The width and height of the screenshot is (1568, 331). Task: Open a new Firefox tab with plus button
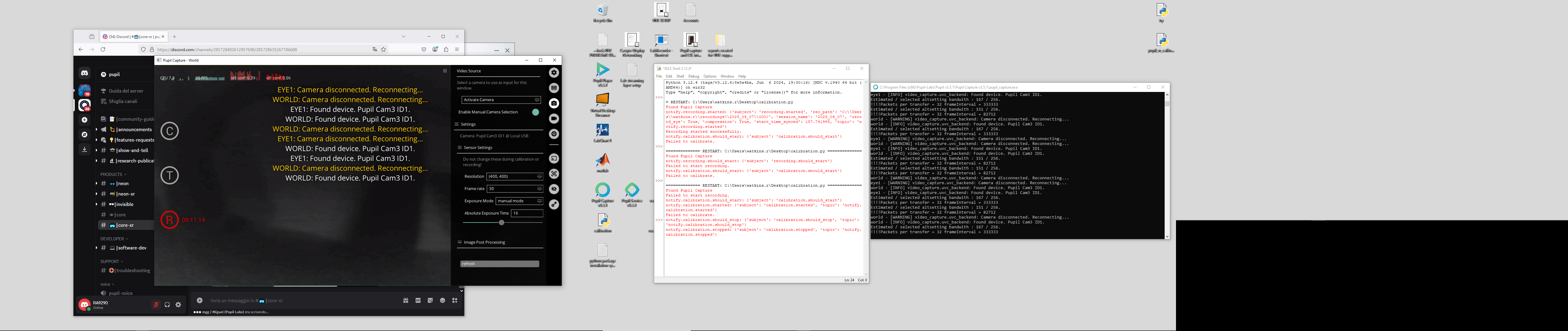(174, 36)
